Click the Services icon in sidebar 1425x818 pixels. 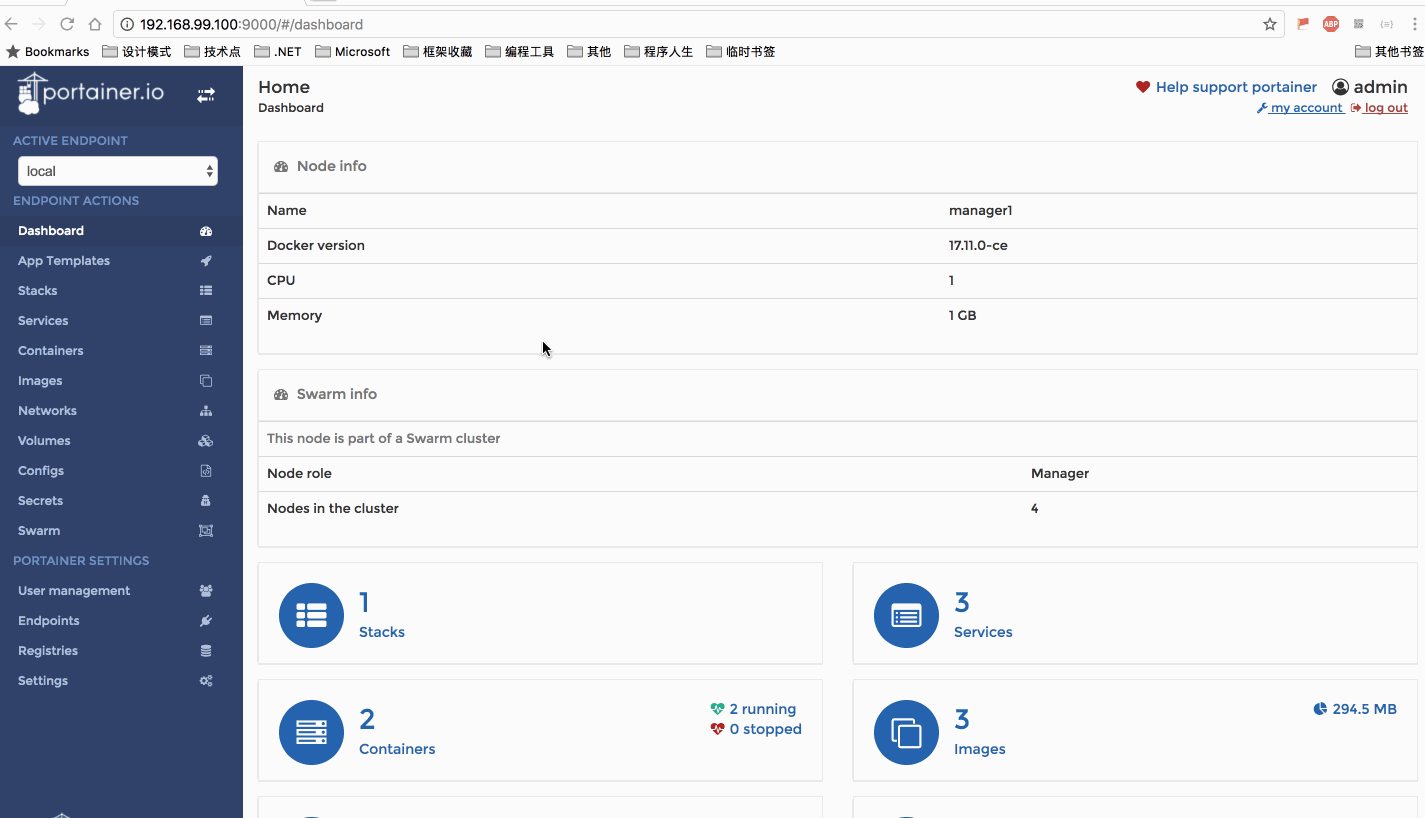(206, 321)
